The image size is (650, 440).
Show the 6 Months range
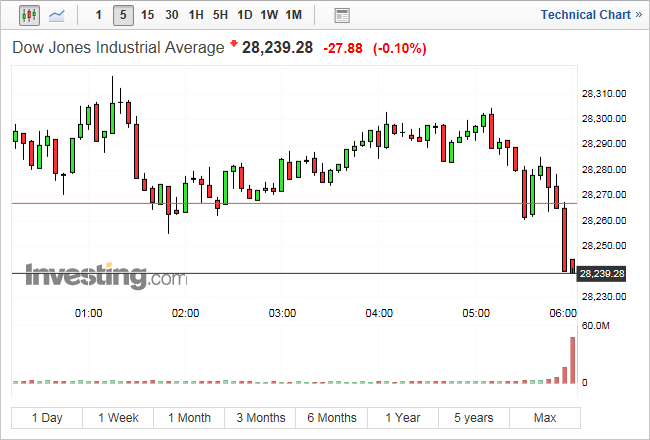[x=332, y=418]
